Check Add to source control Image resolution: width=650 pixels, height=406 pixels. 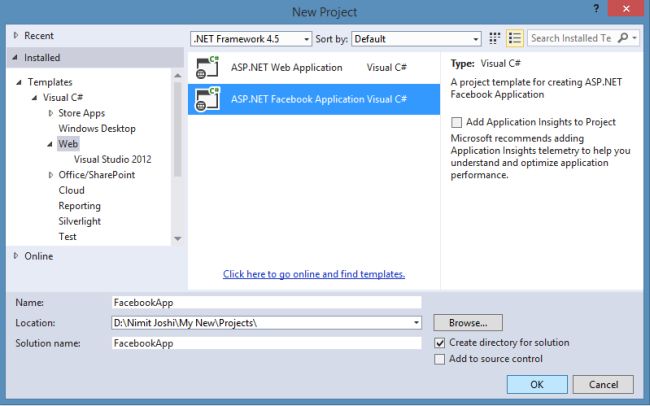click(439, 359)
